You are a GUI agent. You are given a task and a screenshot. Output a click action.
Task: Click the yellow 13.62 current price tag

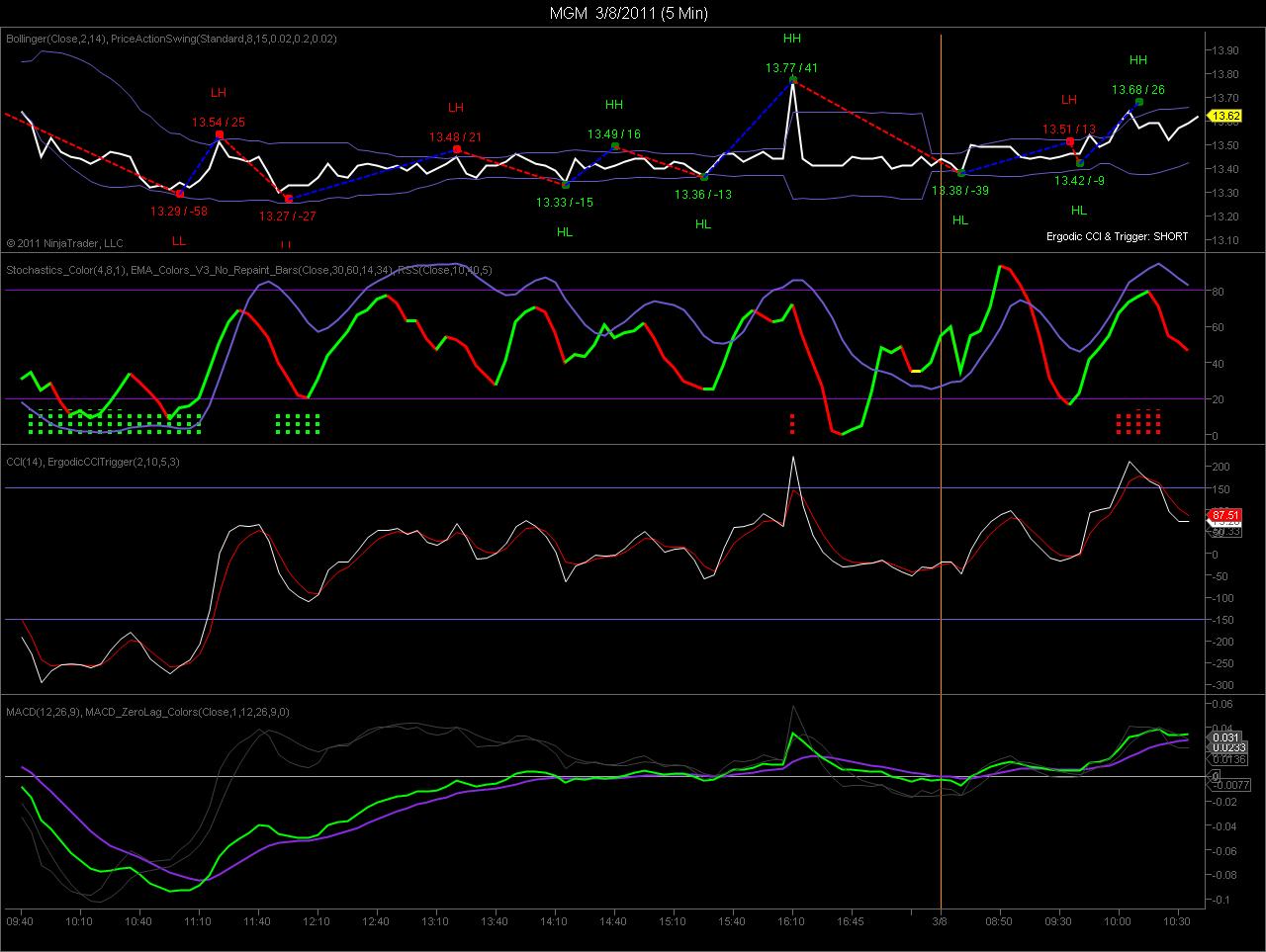pos(1226,117)
